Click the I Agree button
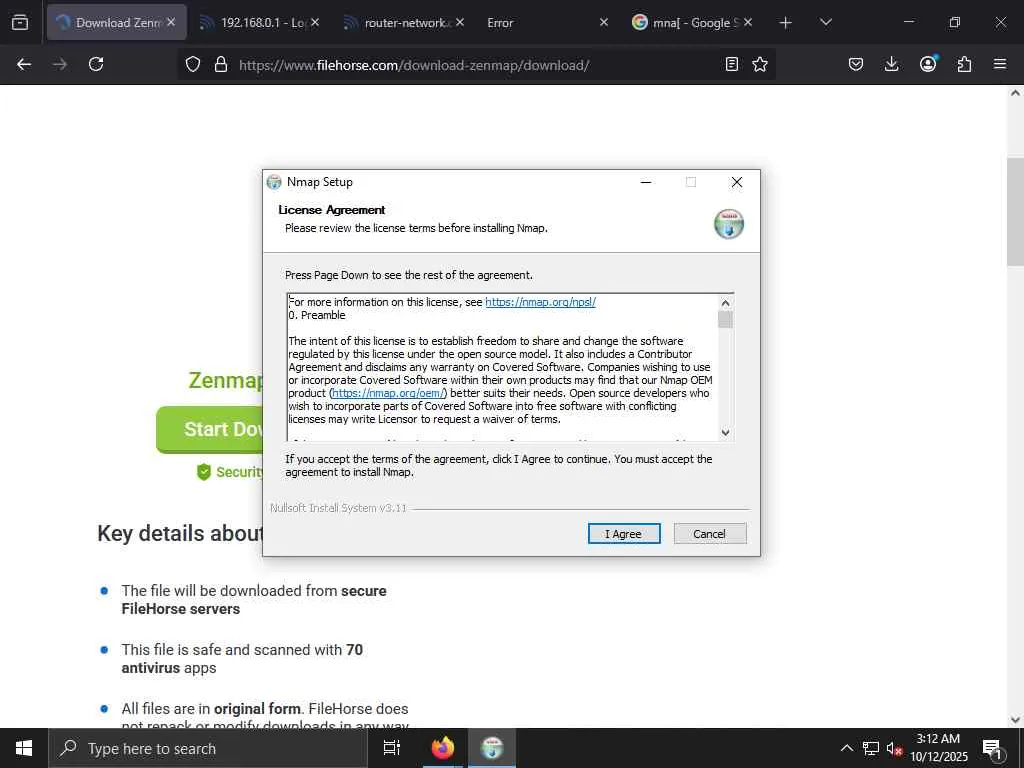The height and width of the screenshot is (768, 1024). tap(624, 534)
